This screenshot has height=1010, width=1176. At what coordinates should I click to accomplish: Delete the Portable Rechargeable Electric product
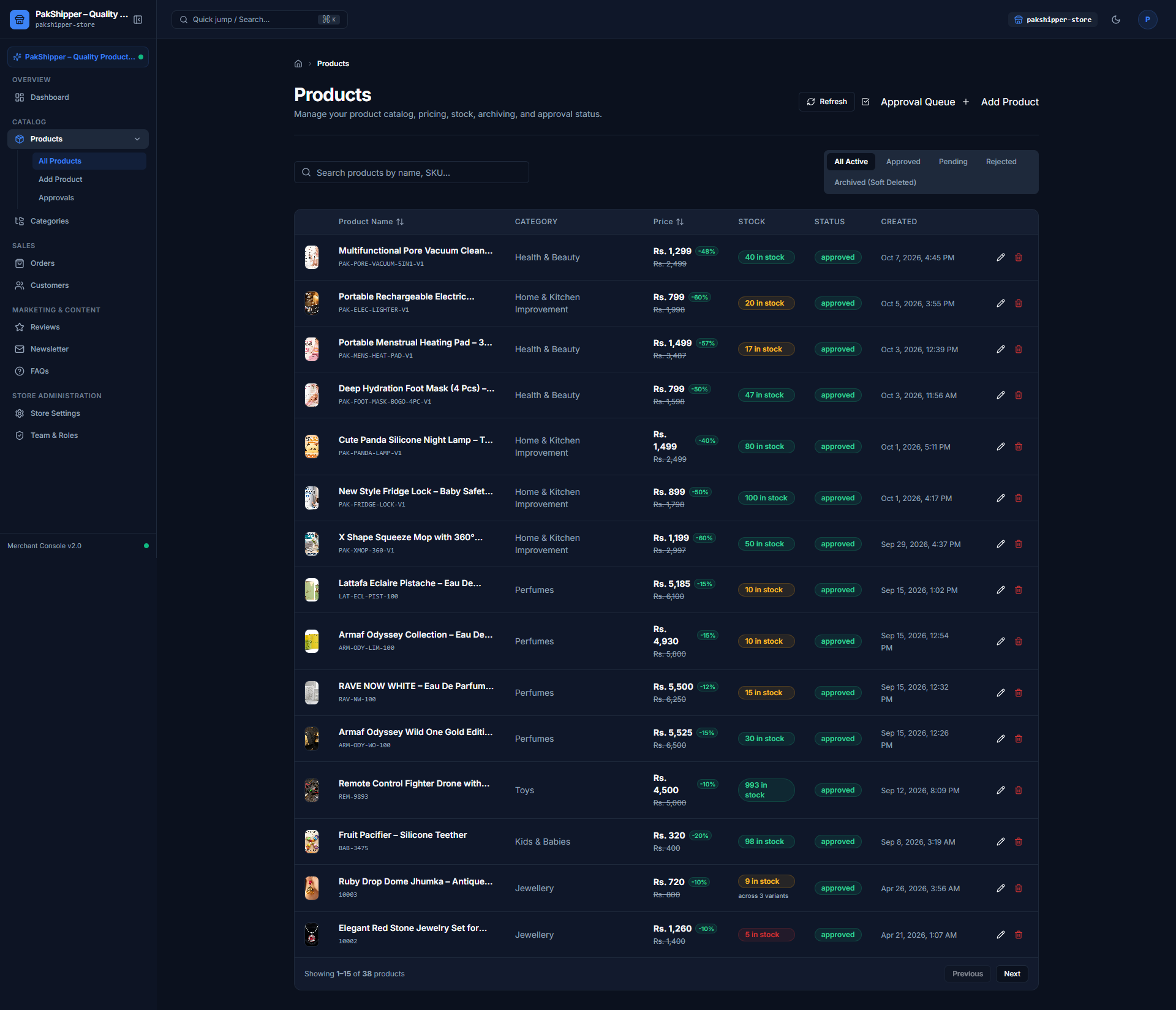[x=1019, y=303]
